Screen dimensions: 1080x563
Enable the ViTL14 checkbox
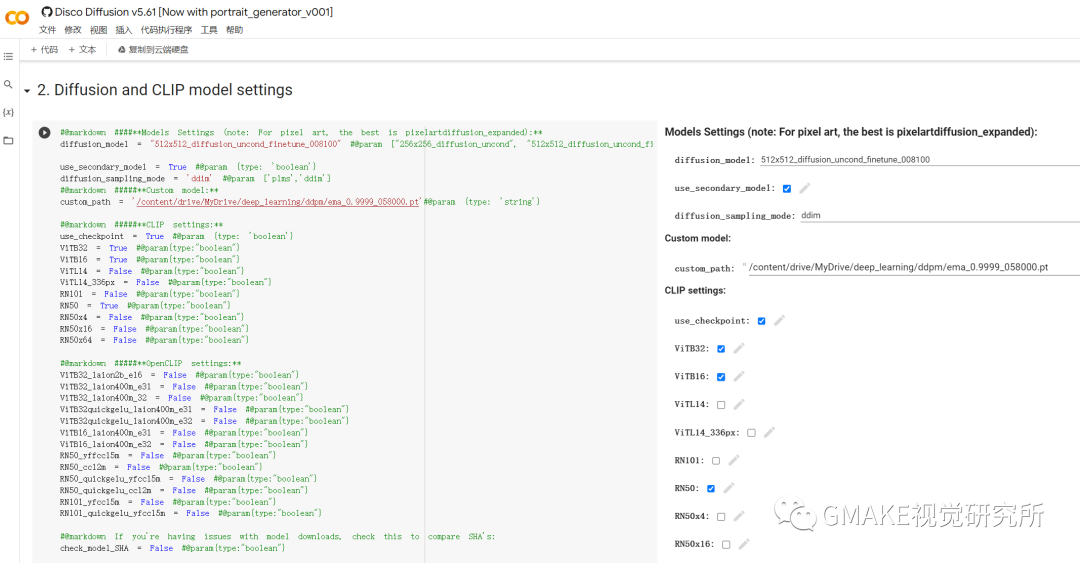pyautogui.click(x=721, y=405)
